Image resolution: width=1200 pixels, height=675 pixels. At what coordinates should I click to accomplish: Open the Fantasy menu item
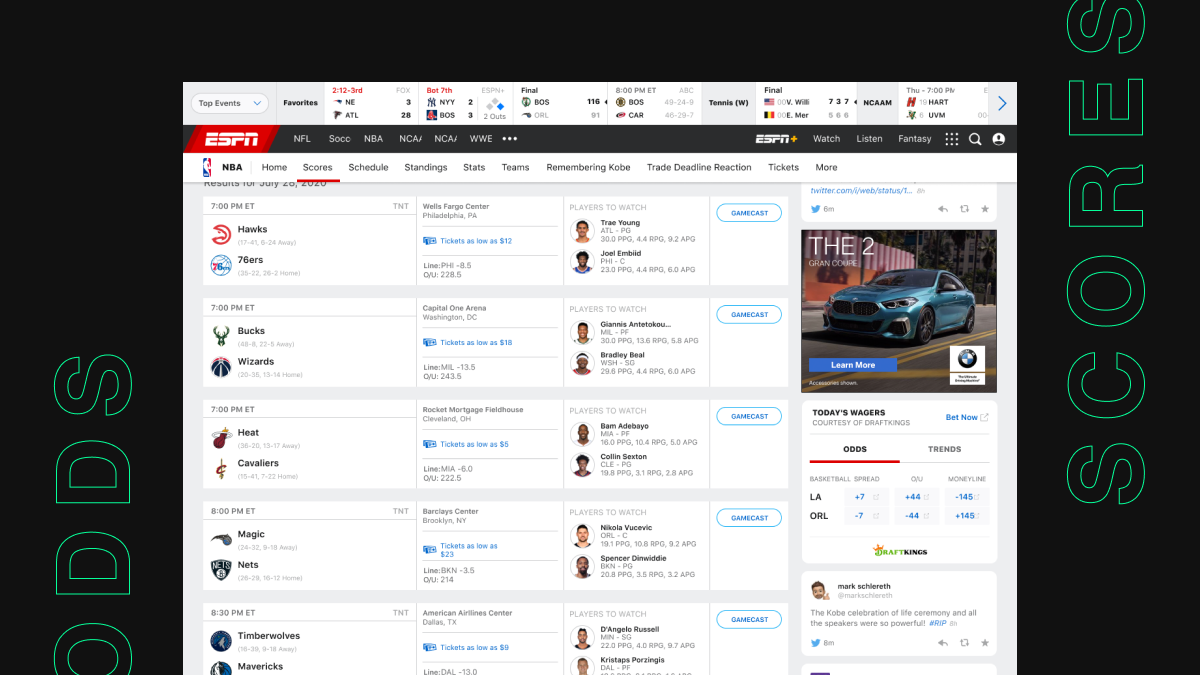(x=915, y=139)
